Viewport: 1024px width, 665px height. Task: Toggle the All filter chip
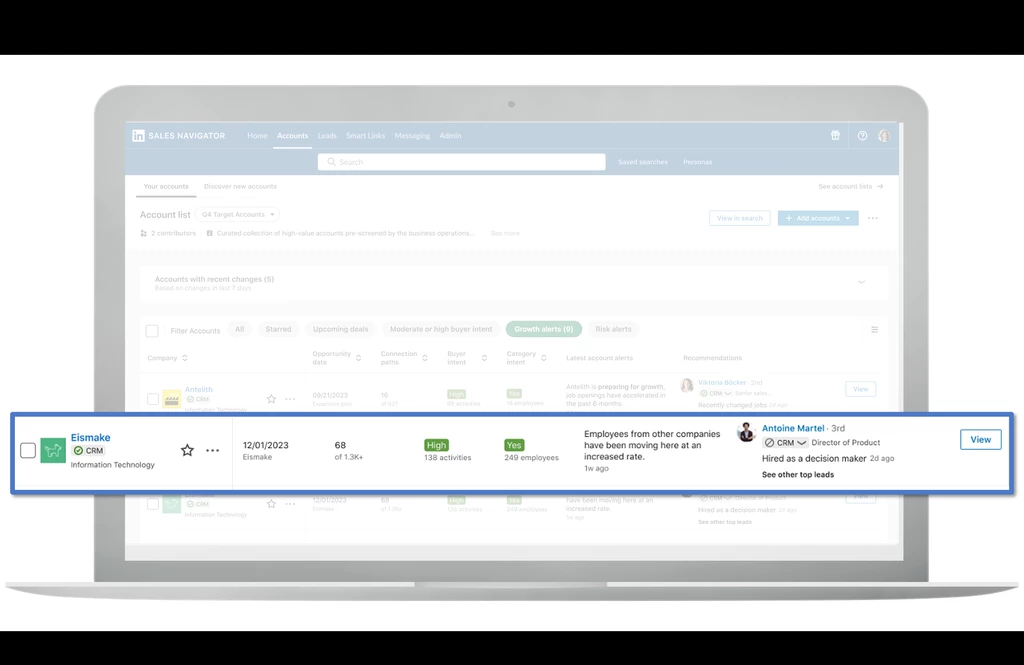pyautogui.click(x=240, y=329)
